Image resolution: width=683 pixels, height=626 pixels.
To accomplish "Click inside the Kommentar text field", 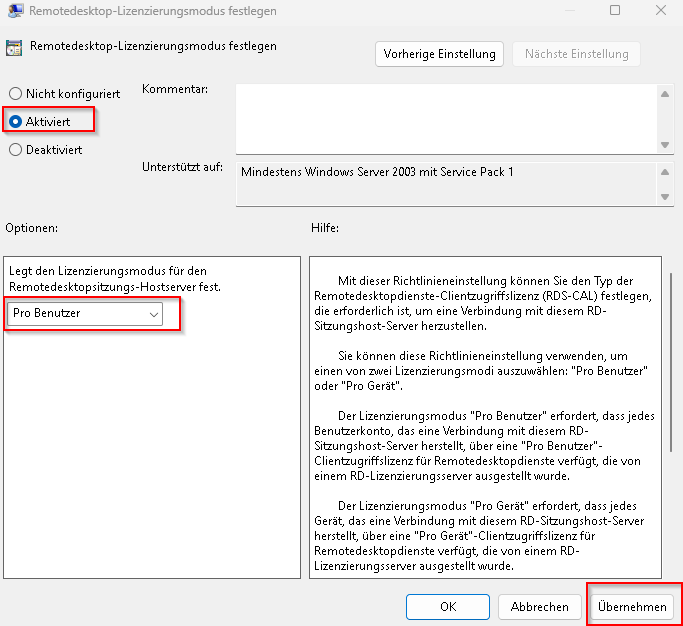I will tap(445, 118).
